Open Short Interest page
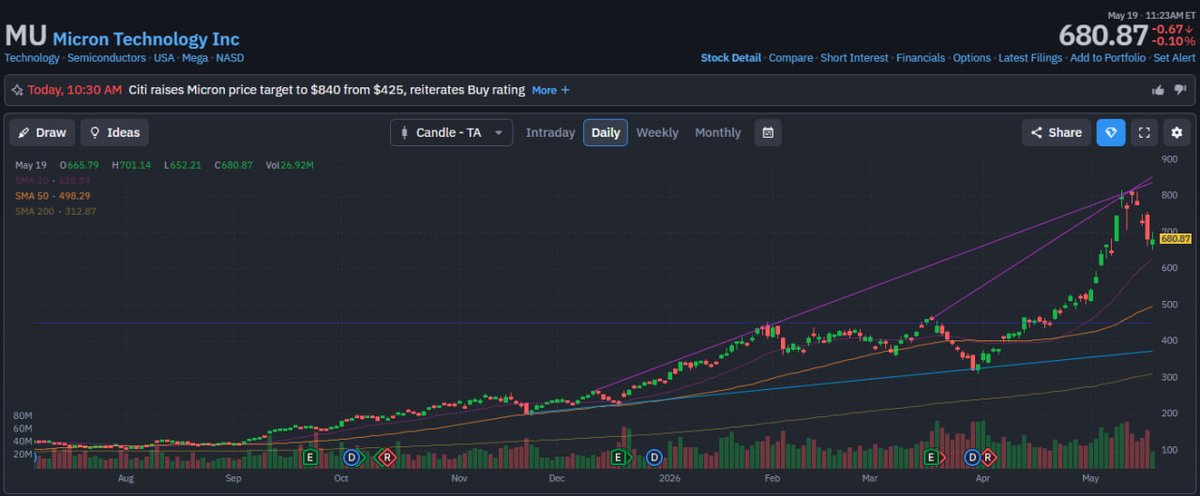This screenshot has height=496, width=1200. (x=854, y=58)
